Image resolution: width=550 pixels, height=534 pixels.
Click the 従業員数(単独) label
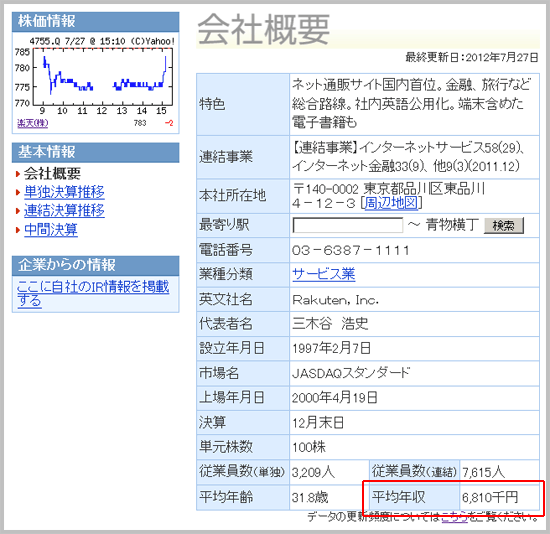(x=242, y=472)
